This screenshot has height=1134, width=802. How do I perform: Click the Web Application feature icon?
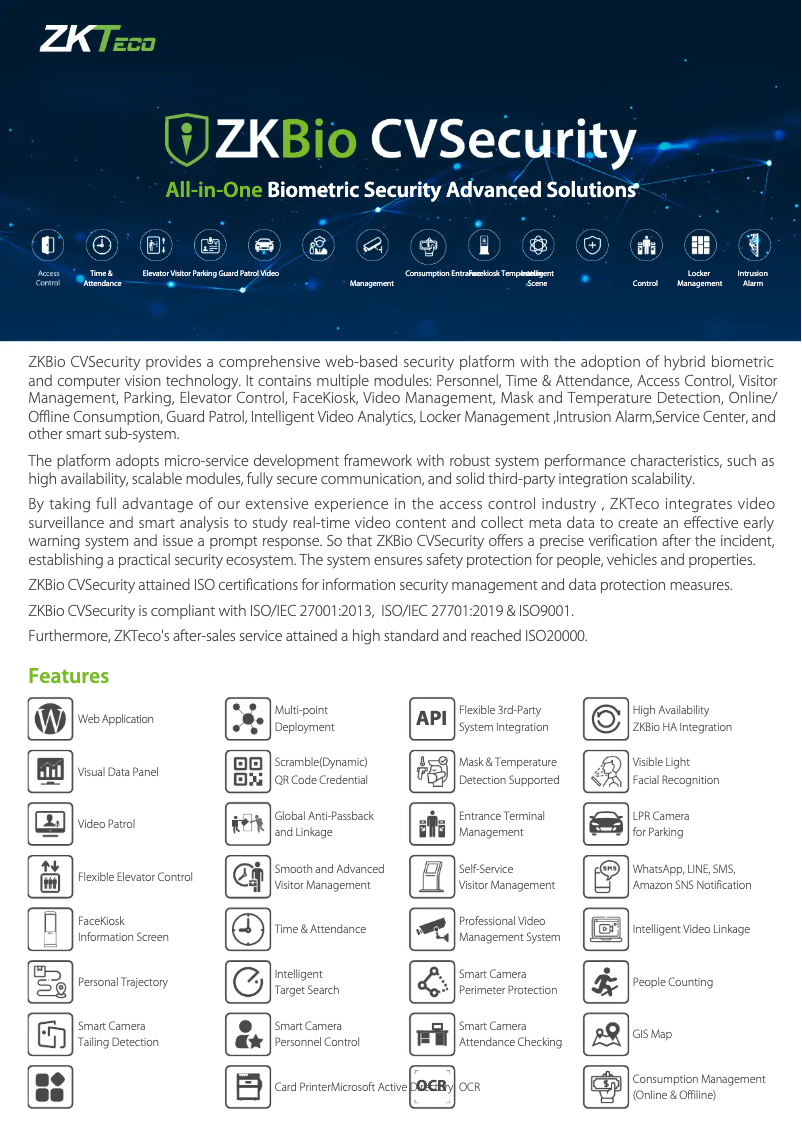(x=50, y=718)
